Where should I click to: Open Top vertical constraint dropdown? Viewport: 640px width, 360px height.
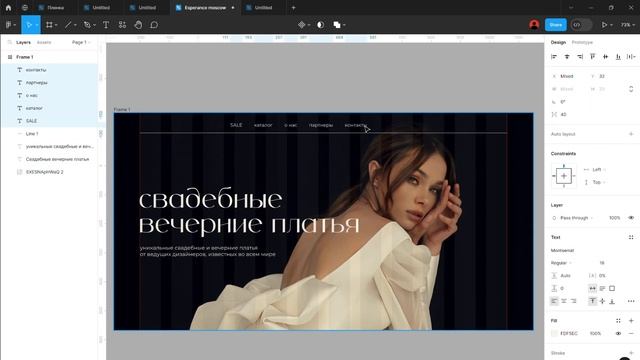(x=598, y=182)
